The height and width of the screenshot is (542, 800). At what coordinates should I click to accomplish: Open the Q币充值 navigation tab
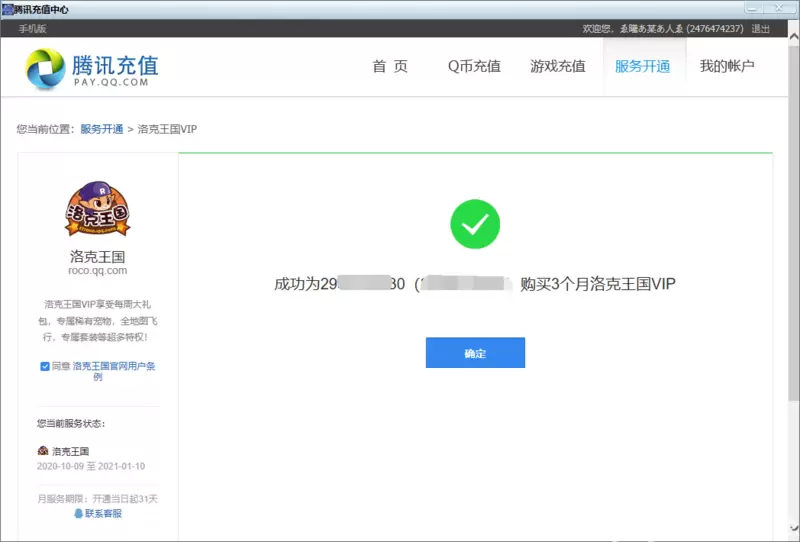(x=474, y=66)
